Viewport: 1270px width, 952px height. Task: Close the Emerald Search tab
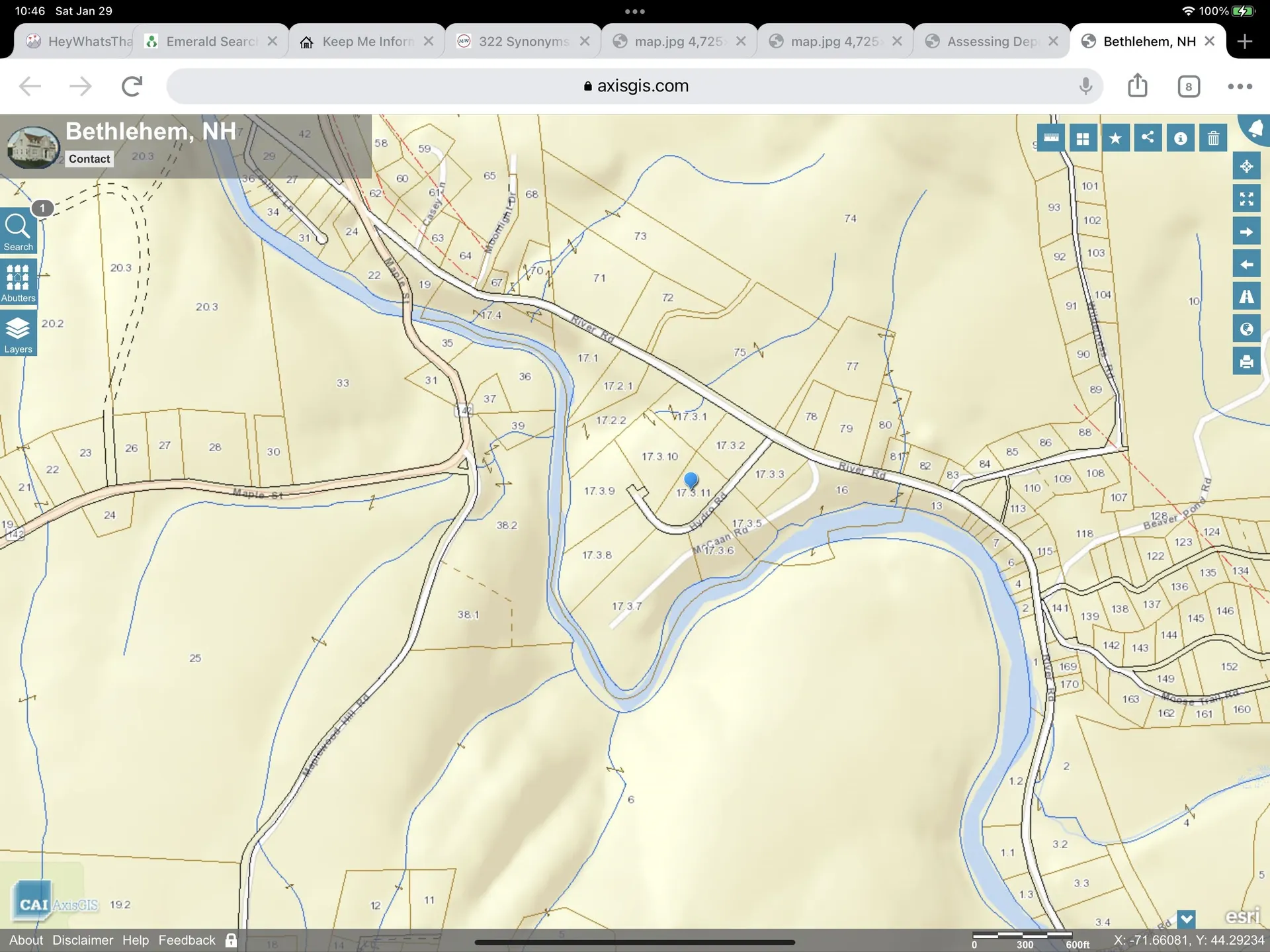point(273,41)
